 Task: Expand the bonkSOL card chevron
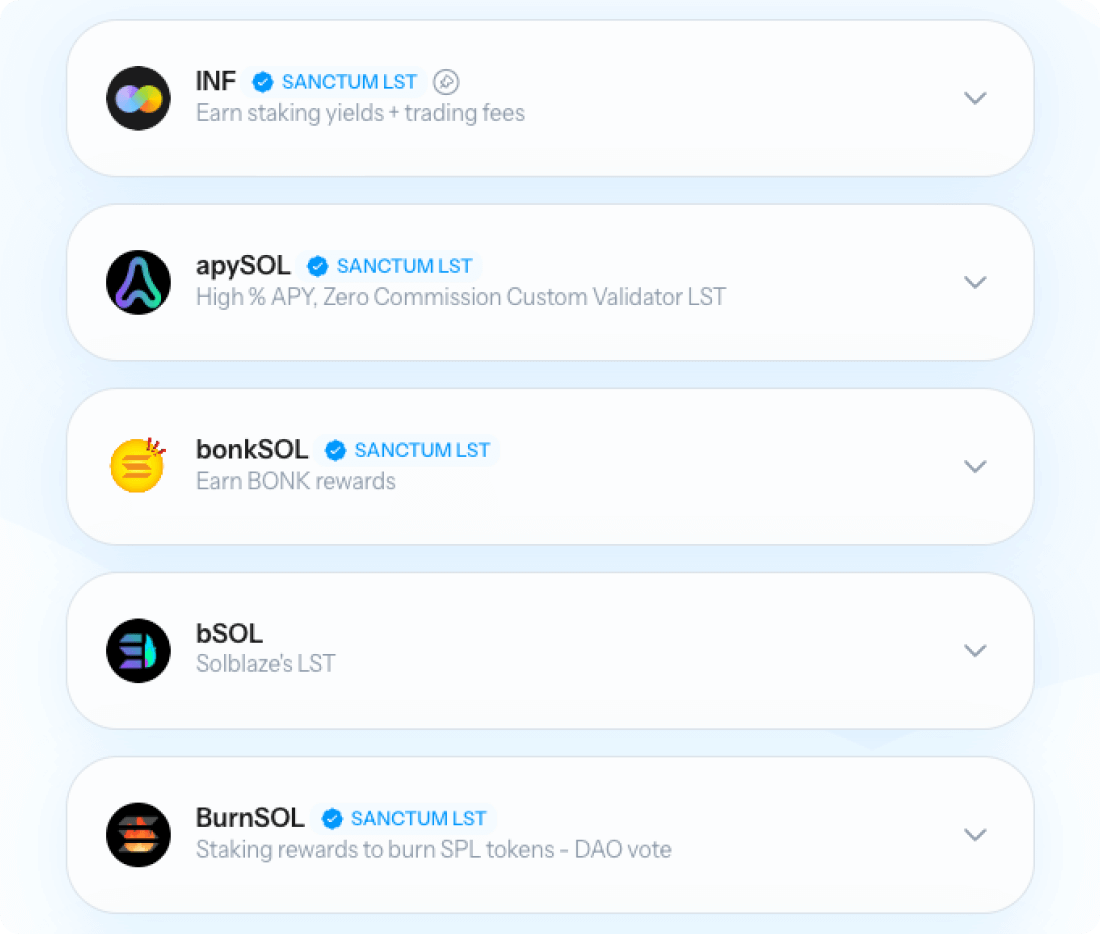pyautogui.click(x=975, y=466)
